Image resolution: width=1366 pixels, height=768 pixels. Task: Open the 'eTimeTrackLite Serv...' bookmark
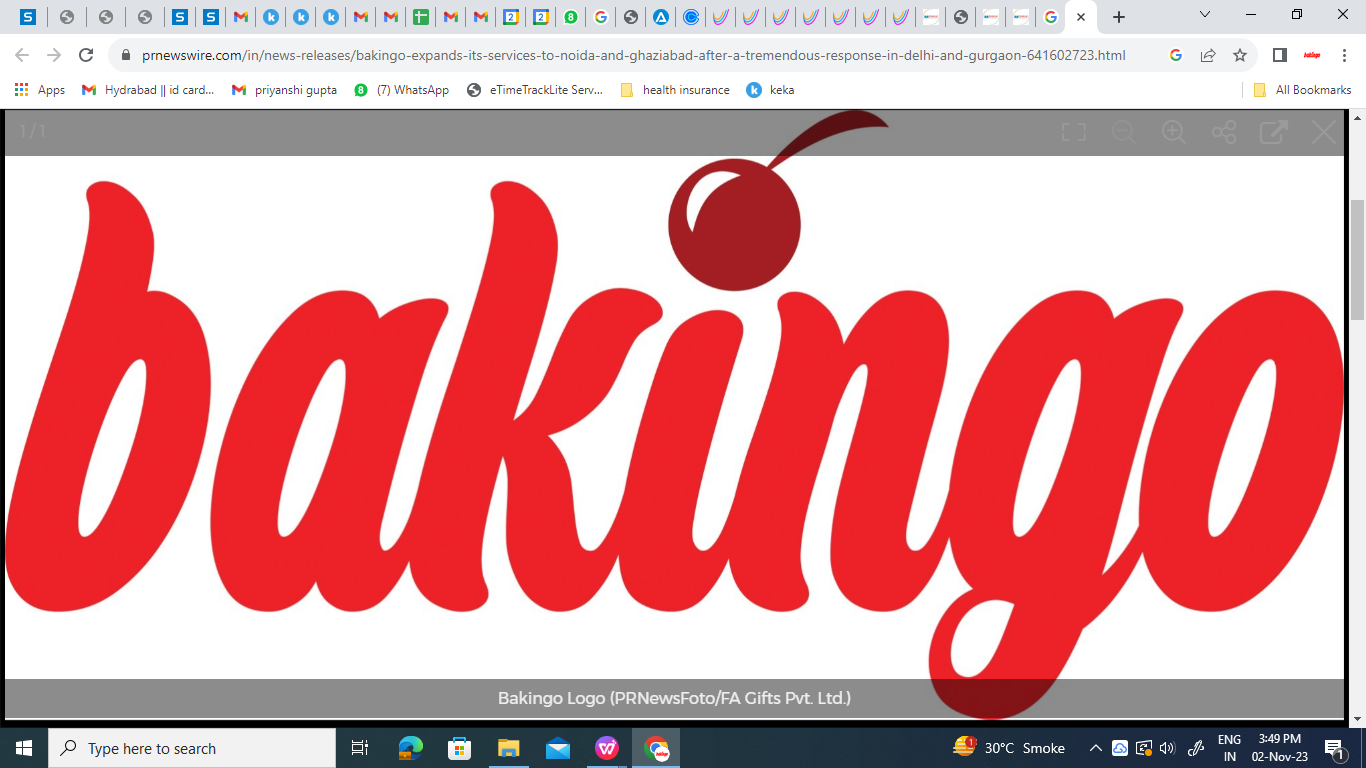[x=535, y=90]
